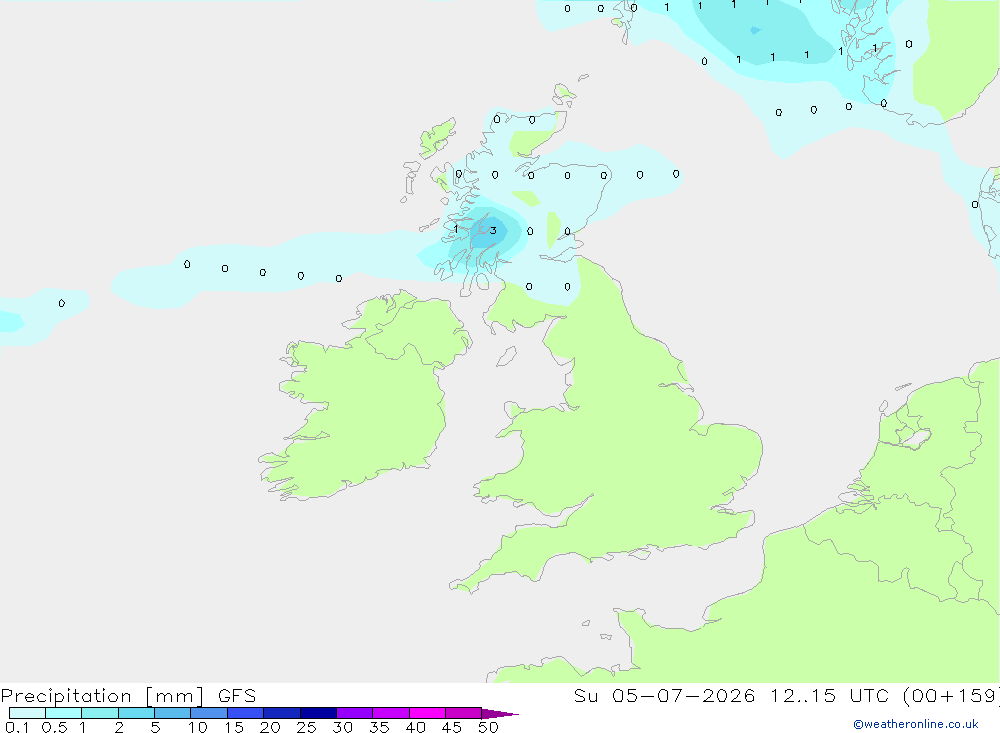
Task: Select the 30–35 mm purple legend swatch
Action: click(355, 713)
